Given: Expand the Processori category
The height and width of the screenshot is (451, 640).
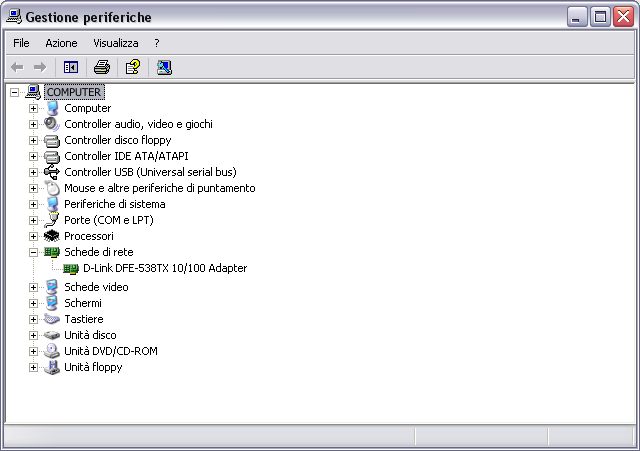Looking at the screenshot, I should [33, 236].
